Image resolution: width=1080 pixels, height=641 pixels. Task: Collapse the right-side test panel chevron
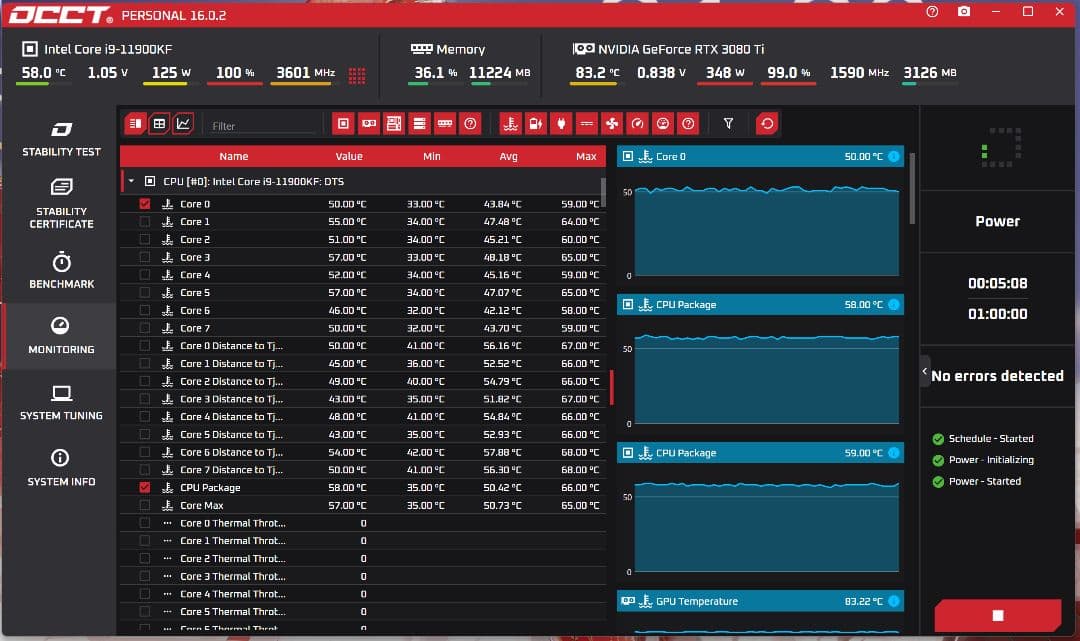click(x=925, y=371)
